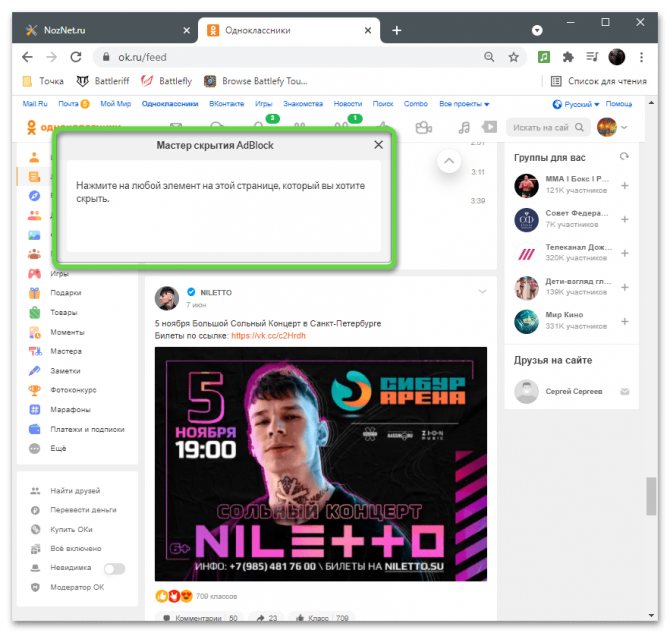Open the Дети-взгляд group avatar
This screenshot has width=670, height=633.
[x=526, y=287]
